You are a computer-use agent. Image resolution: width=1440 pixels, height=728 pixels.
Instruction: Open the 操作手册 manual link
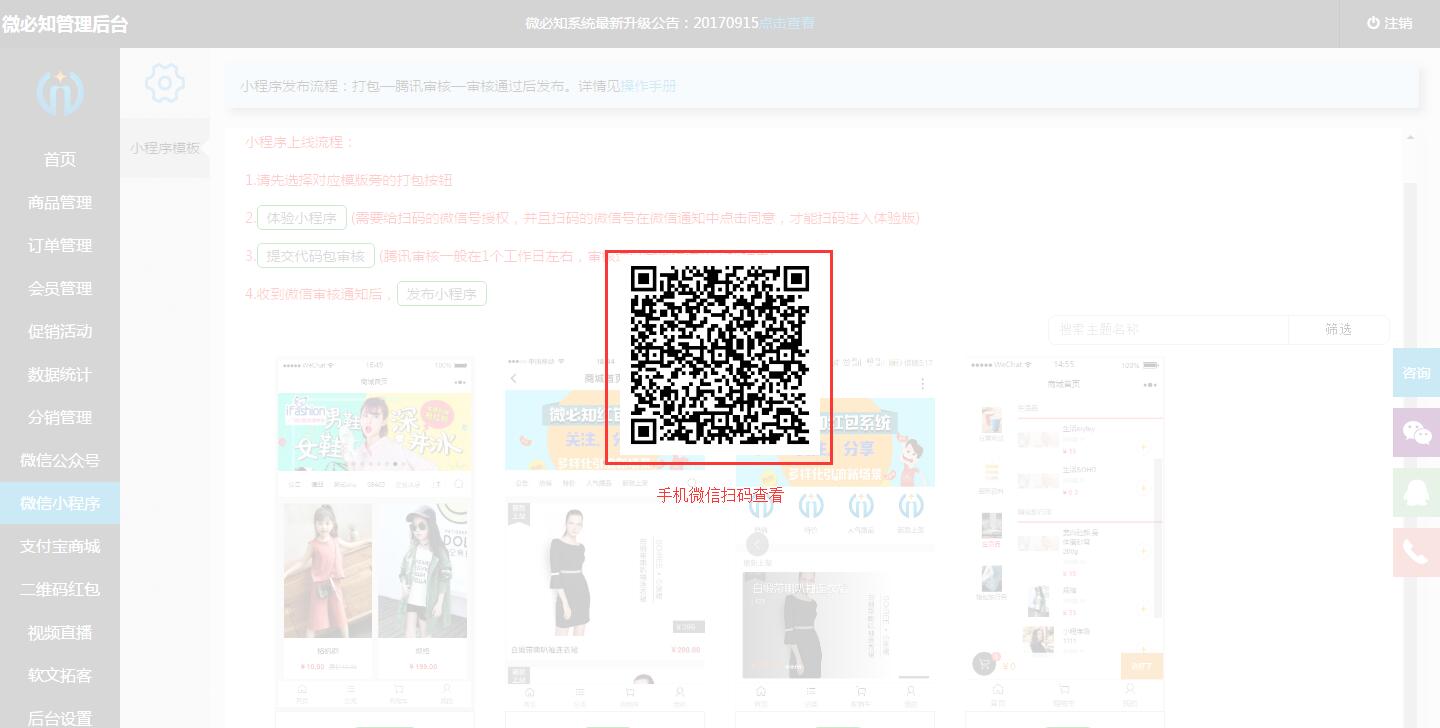[651, 87]
